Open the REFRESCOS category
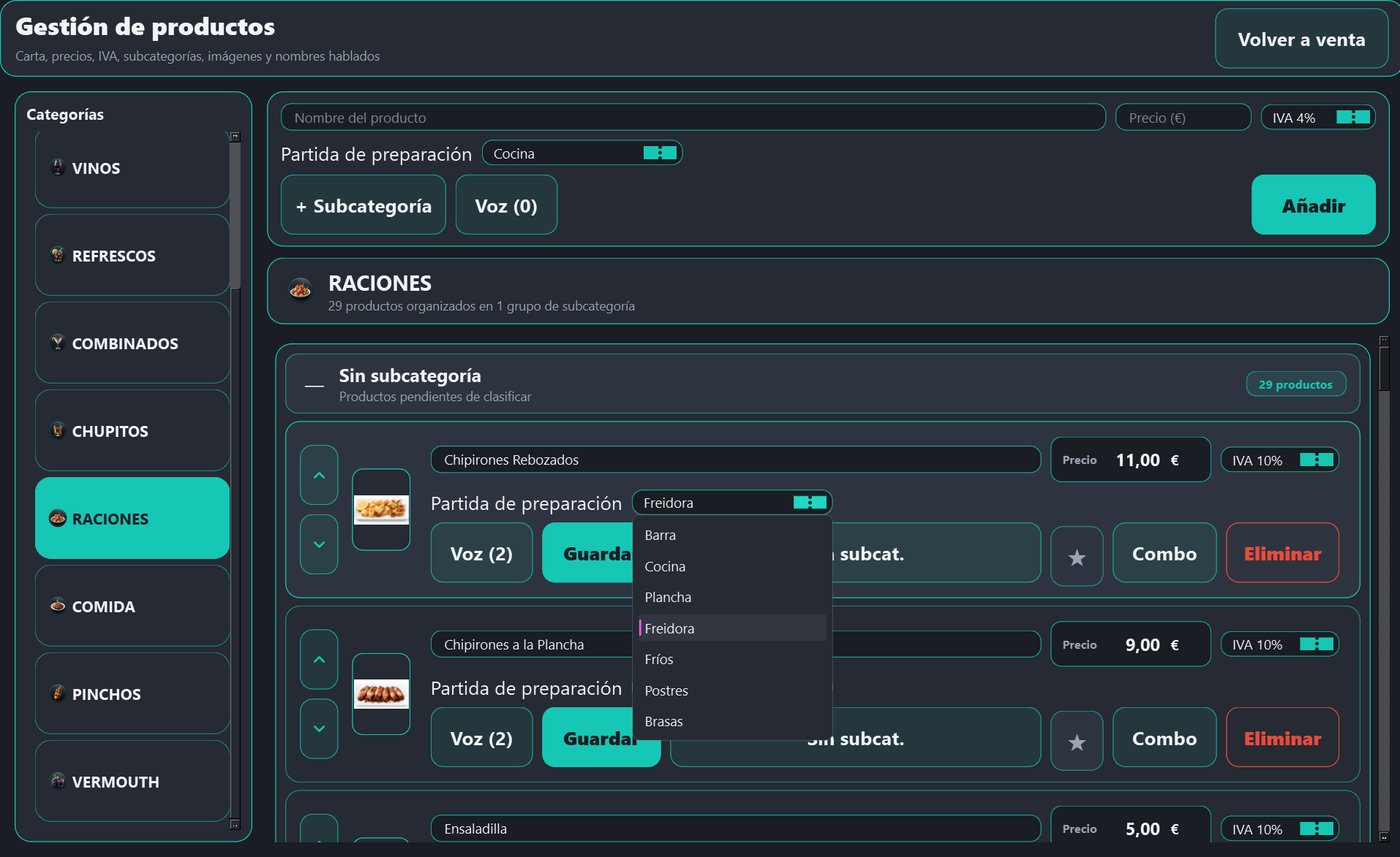This screenshot has height=857, width=1400. click(x=132, y=255)
